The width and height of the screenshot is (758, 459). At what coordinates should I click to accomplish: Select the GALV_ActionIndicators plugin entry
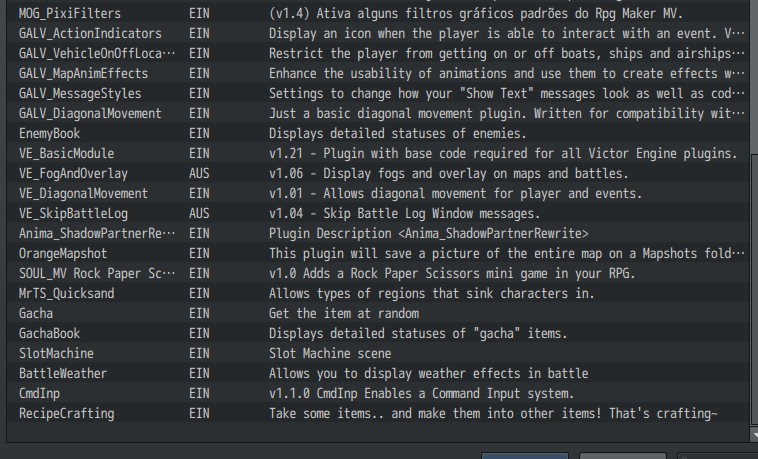click(x=378, y=33)
